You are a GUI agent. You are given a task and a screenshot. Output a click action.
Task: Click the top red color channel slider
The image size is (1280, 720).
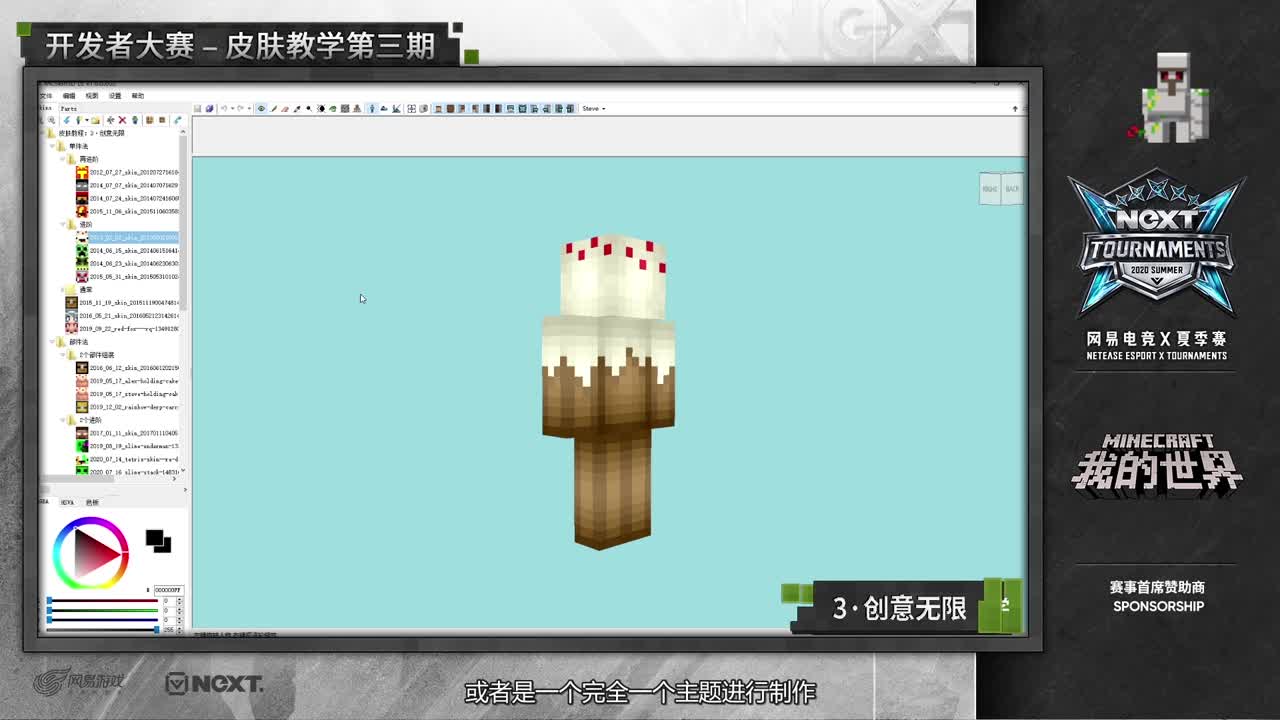tap(103, 600)
